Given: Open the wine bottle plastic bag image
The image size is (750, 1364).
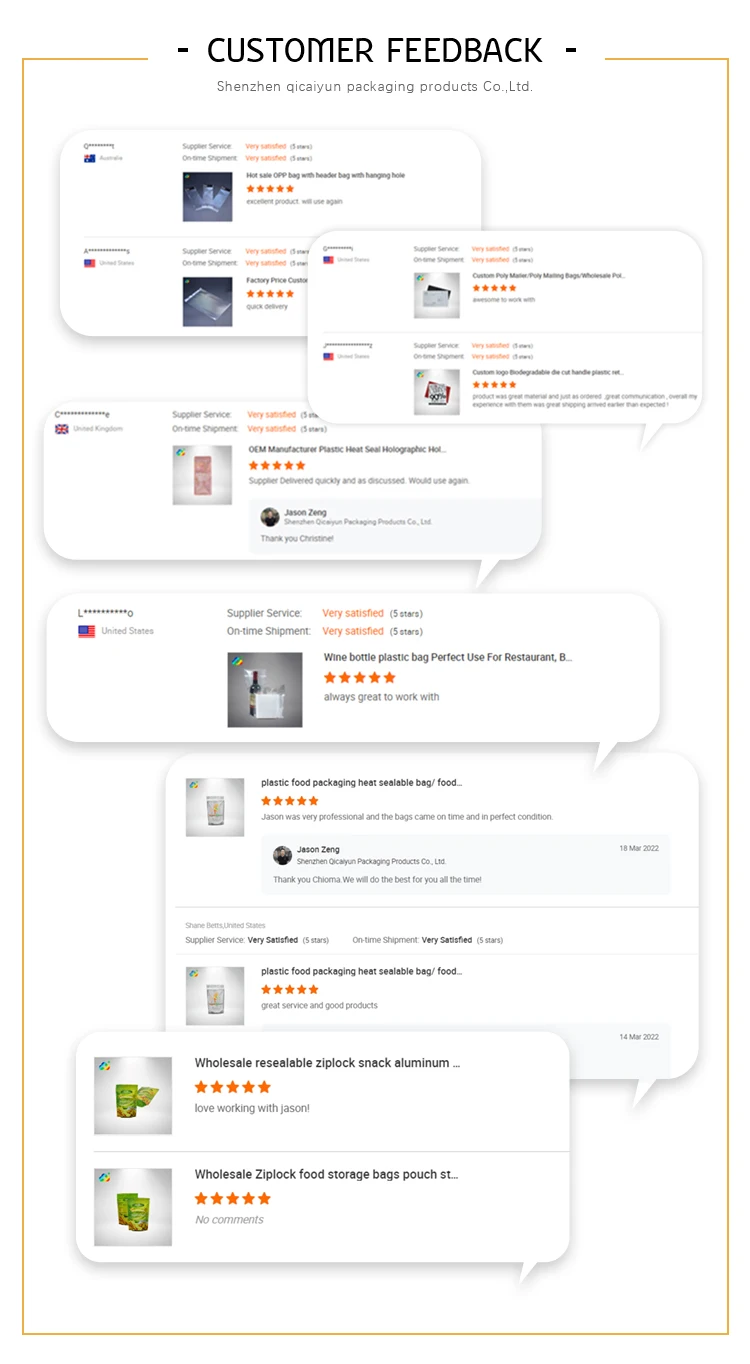Looking at the screenshot, I should click(x=265, y=690).
